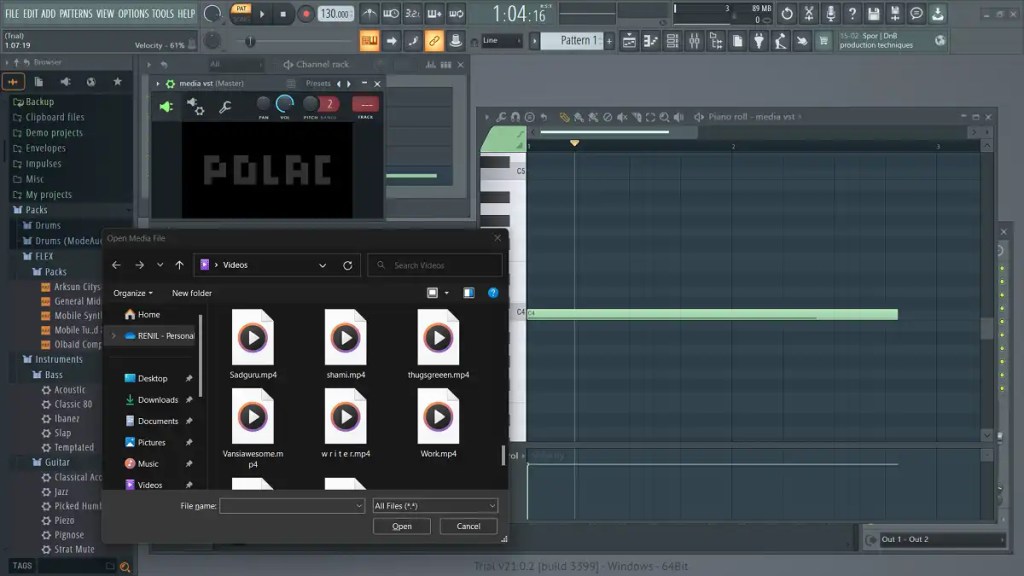Image resolution: width=1024 pixels, height=576 pixels.
Task: Toggle the Browser view icon
Action: (x=716, y=41)
